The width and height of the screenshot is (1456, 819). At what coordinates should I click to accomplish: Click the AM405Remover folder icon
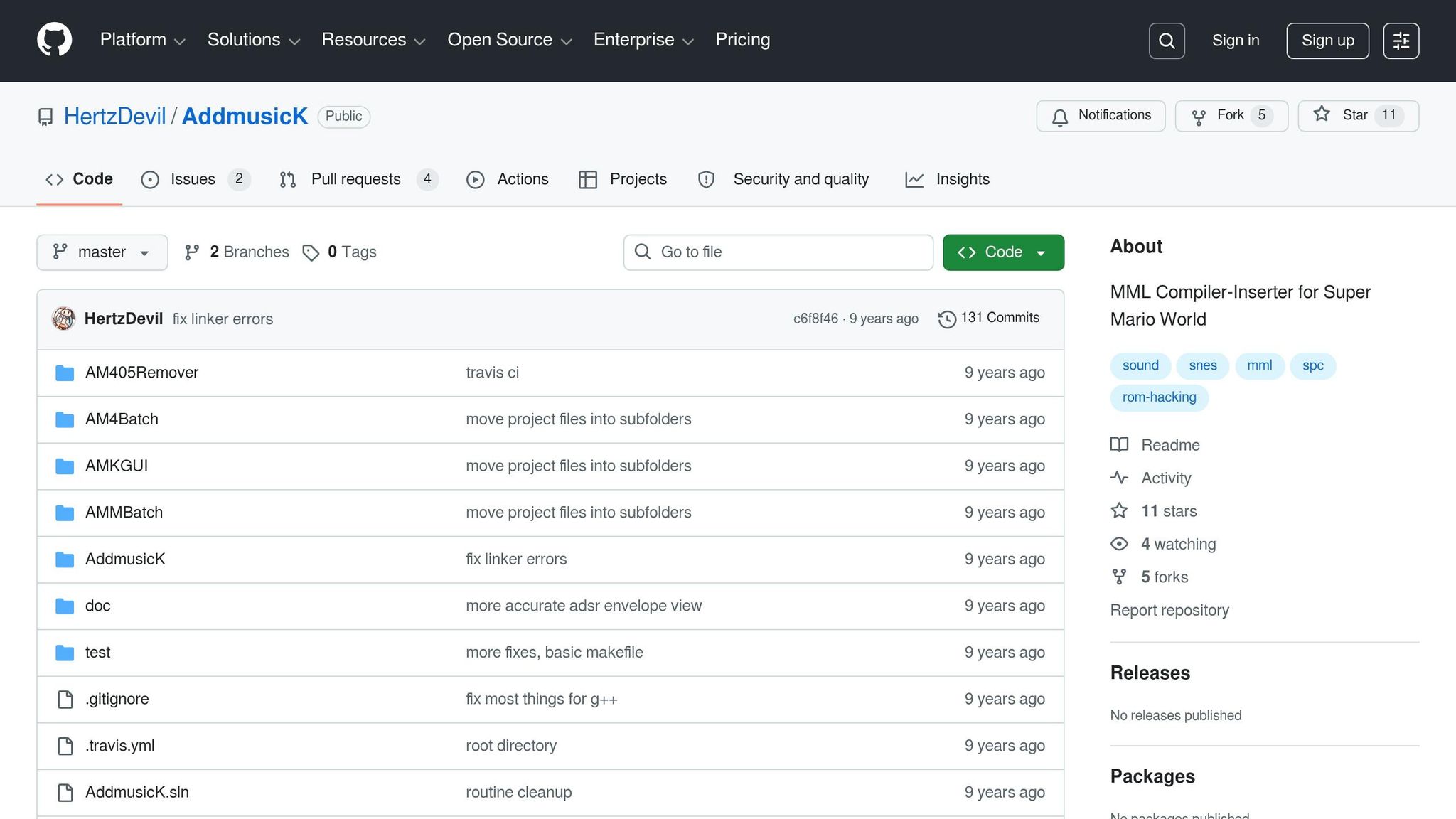pos(65,373)
